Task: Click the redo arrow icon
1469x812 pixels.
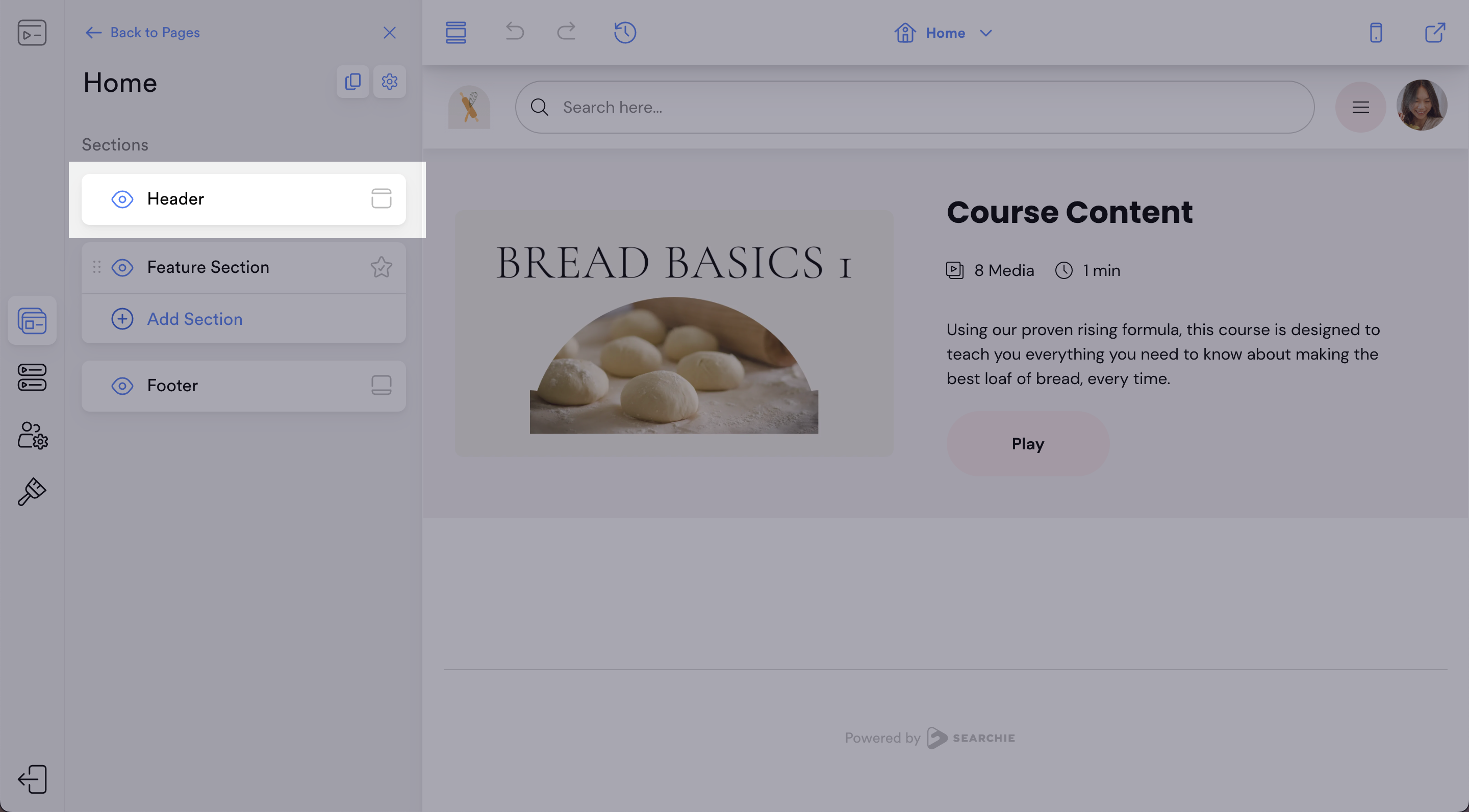Action: (x=566, y=31)
